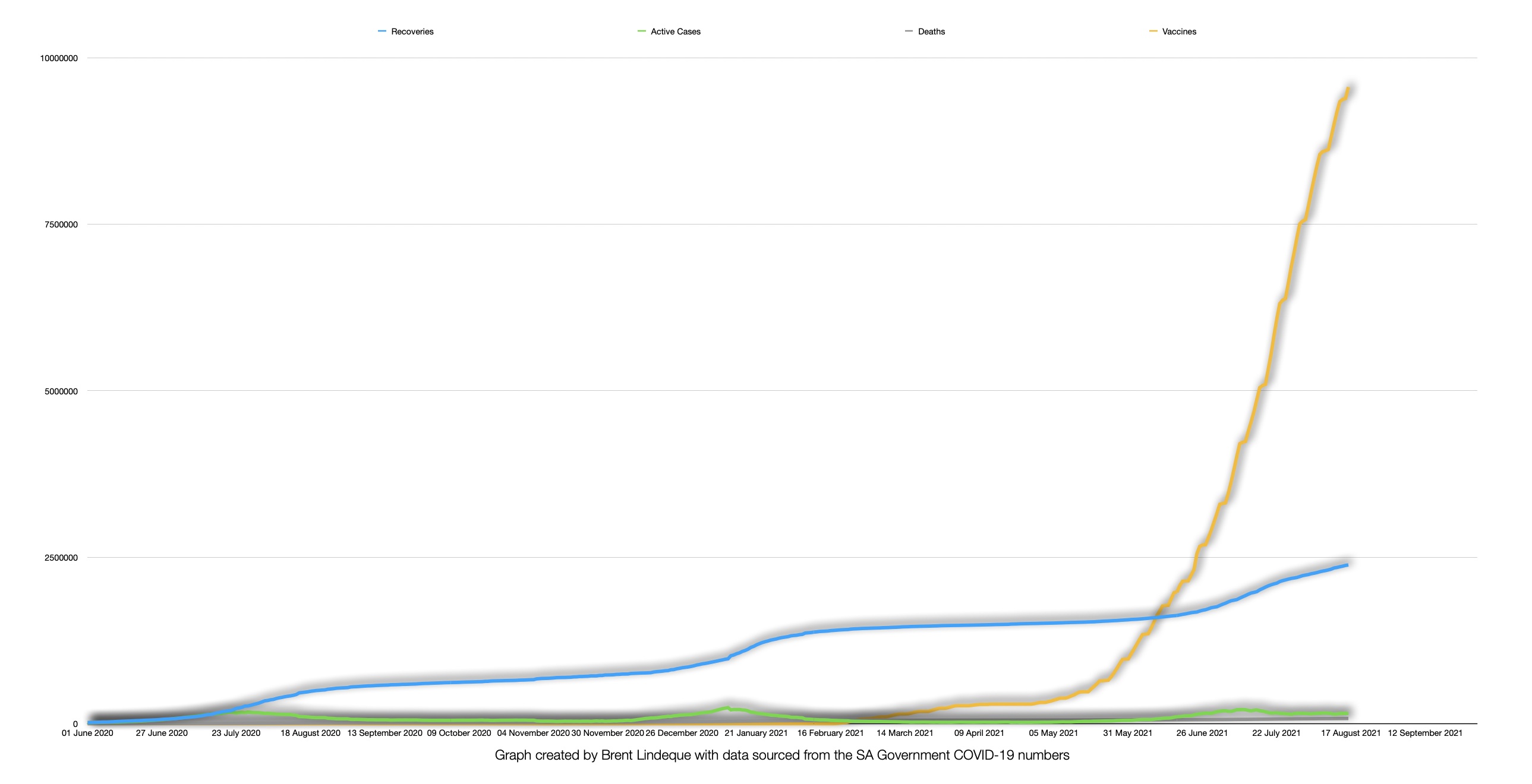Click the blue Recoveries legend color marker
This screenshot has width=1532, height=784.
382,31
